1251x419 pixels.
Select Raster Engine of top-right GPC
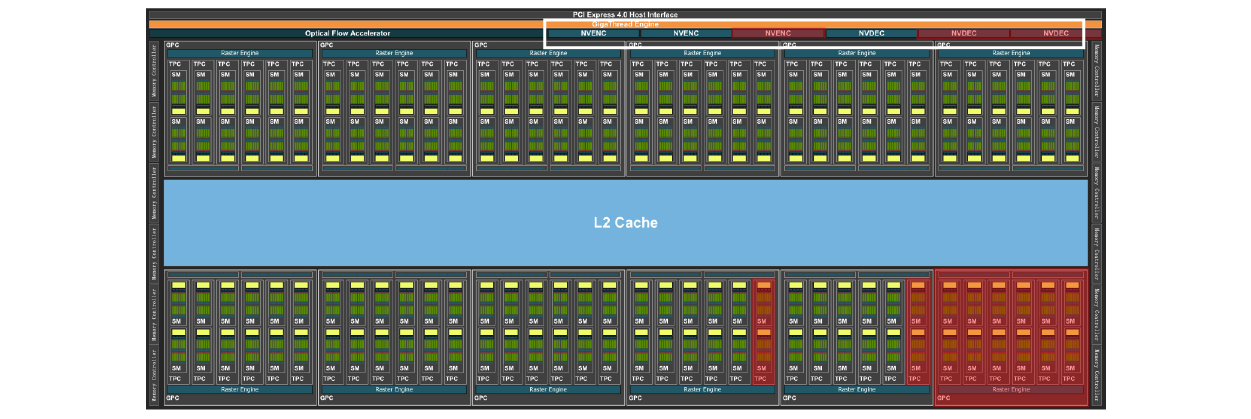coord(1011,52)
